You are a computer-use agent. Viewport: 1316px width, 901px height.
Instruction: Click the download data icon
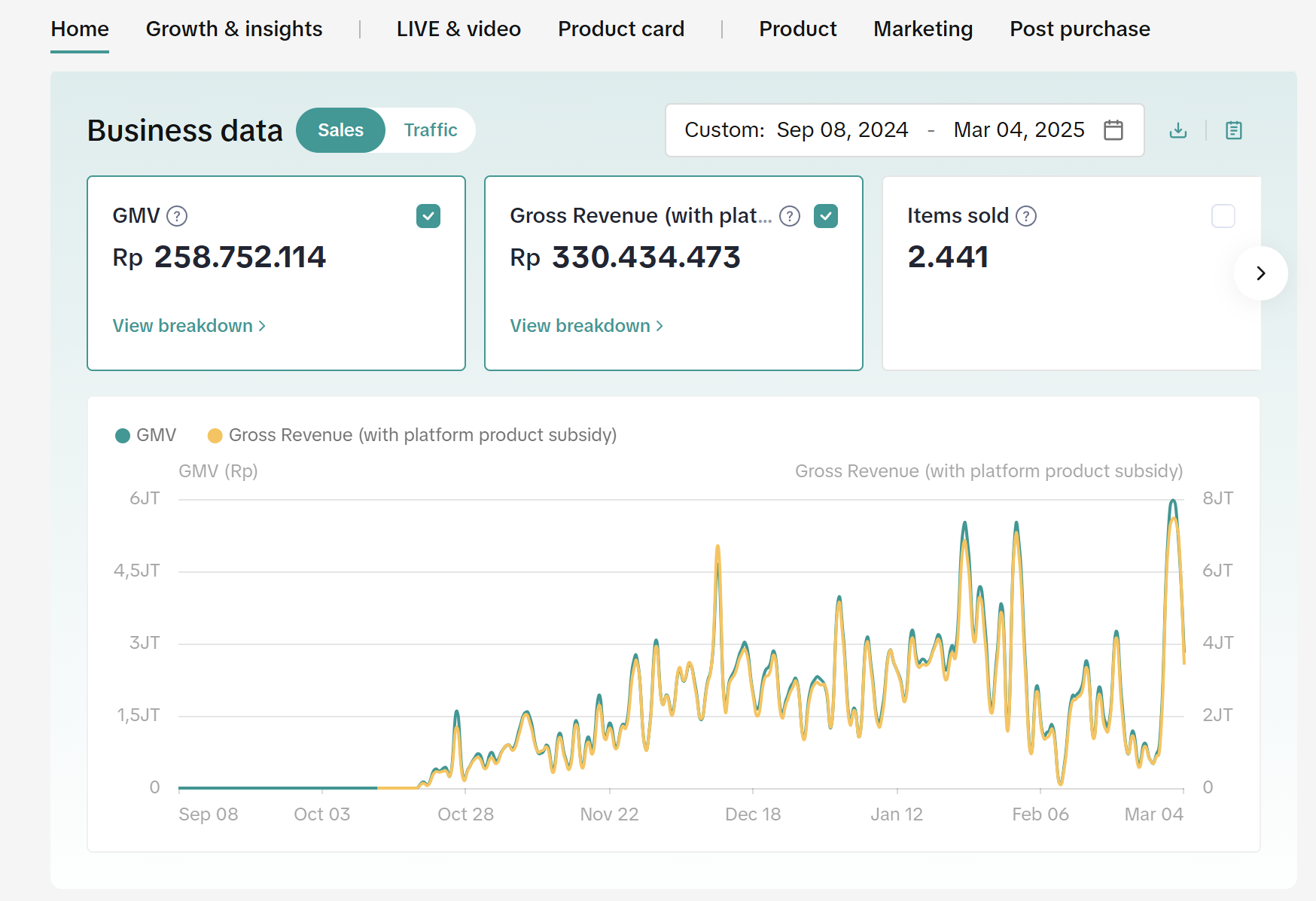click(1178, 130)
